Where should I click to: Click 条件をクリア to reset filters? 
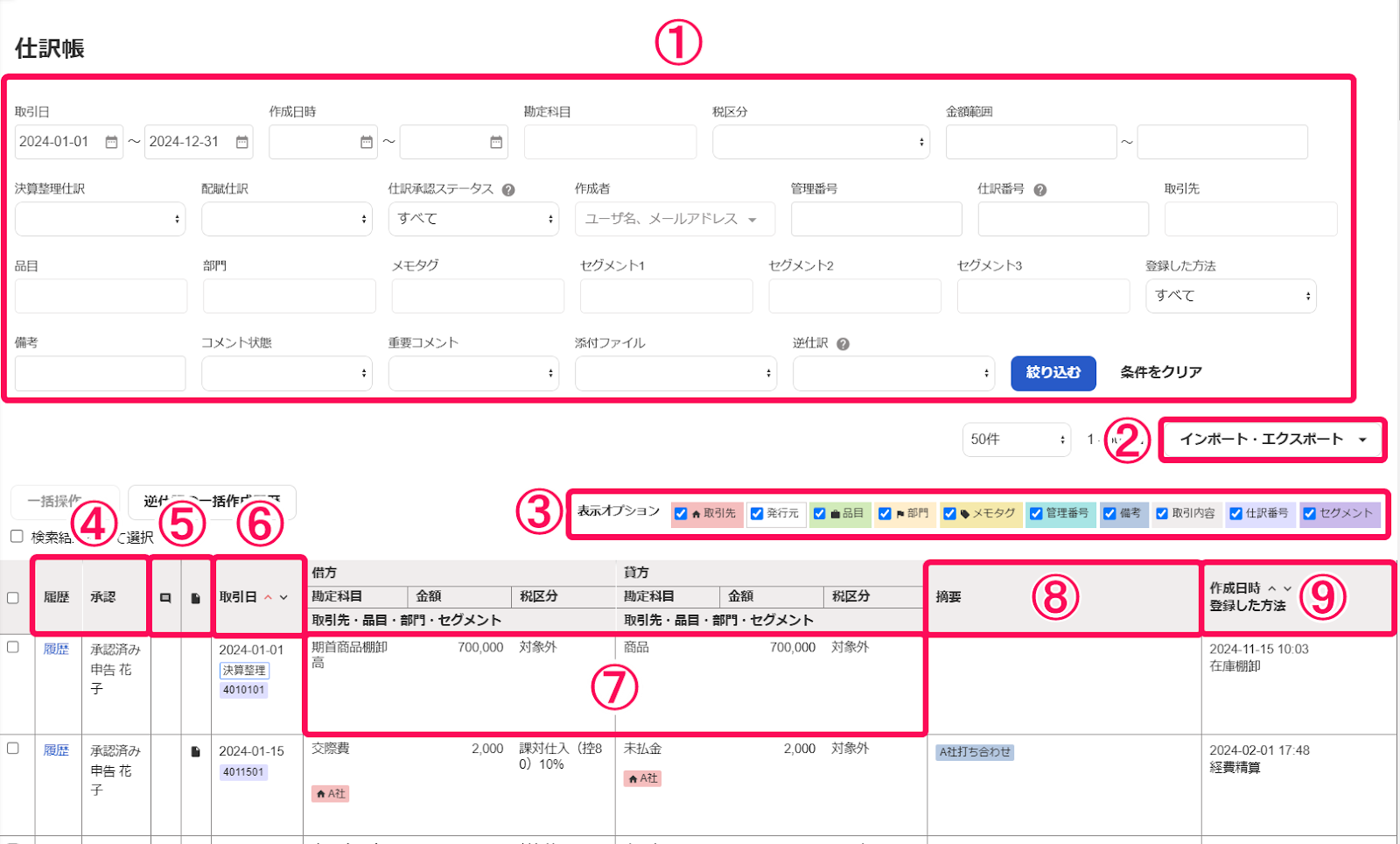pyautogui.click(x=1160, y=373)
